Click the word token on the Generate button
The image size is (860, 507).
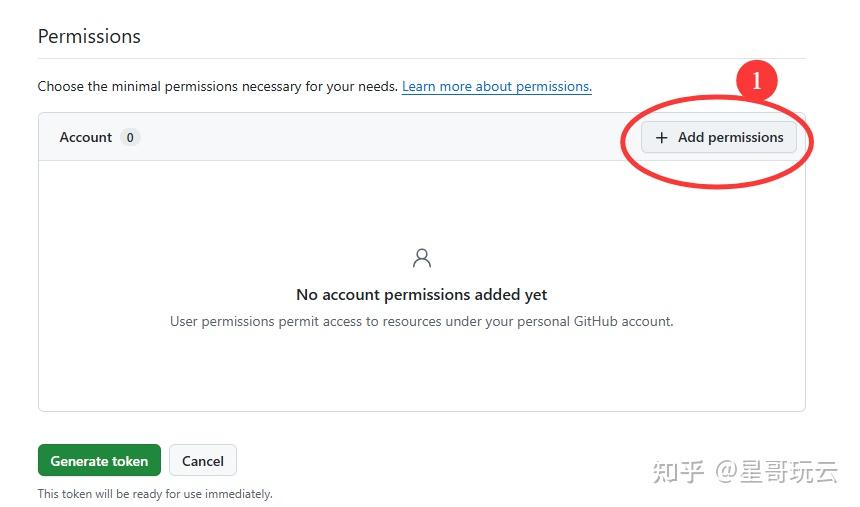[x=130, y=461]
